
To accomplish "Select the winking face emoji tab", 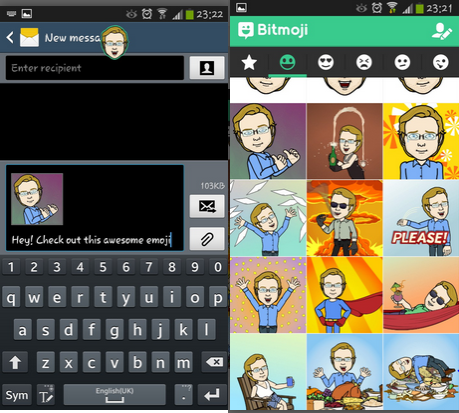I will [441, 62].
